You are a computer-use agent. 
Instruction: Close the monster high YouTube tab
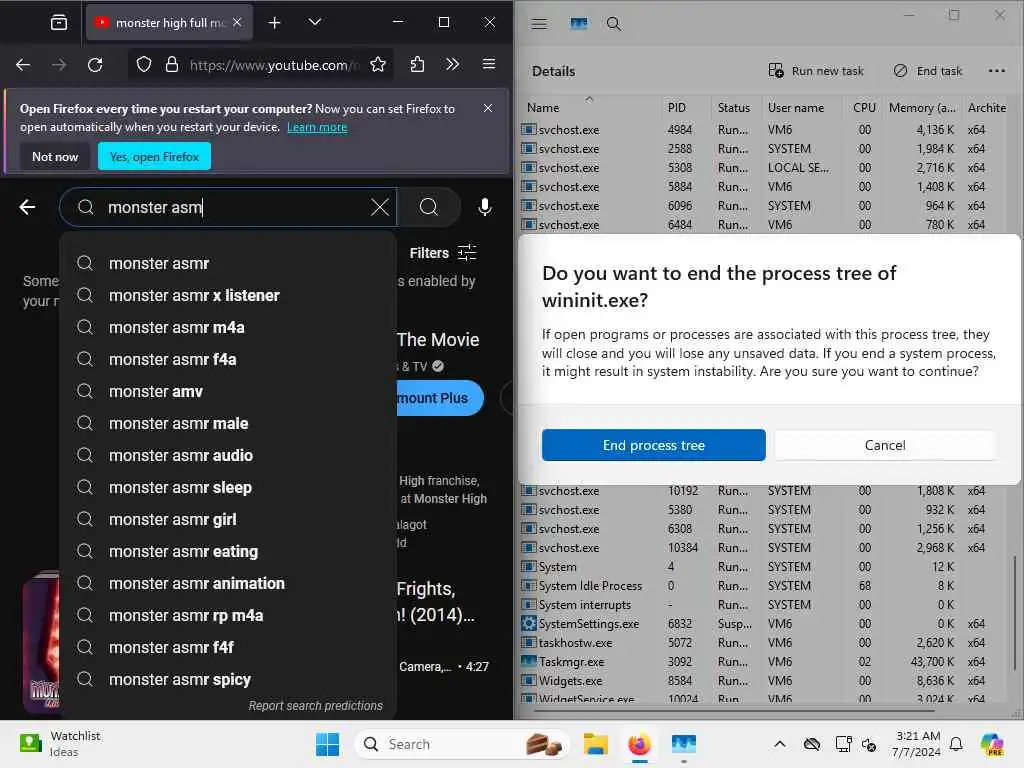tap(237, 23)
